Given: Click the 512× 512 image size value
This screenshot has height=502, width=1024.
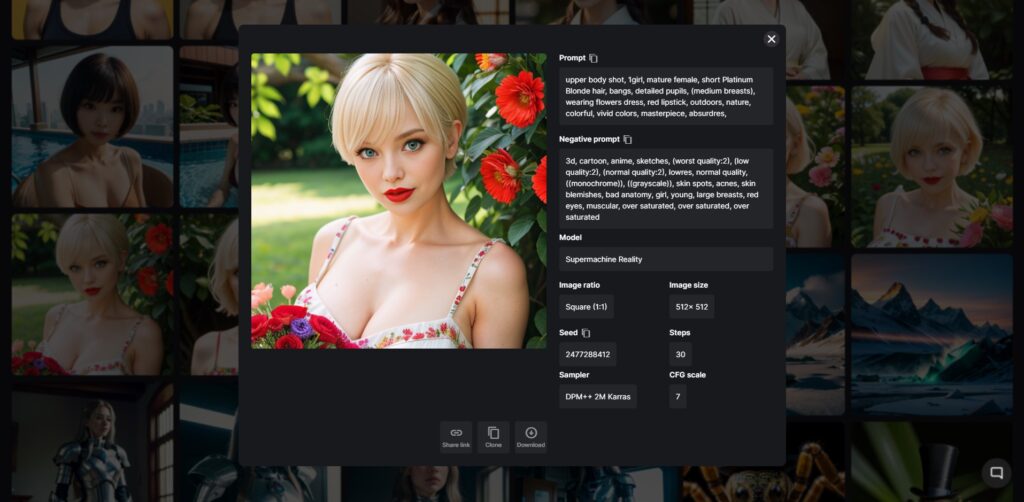Looking at the screenshot, I should (692, 307).
